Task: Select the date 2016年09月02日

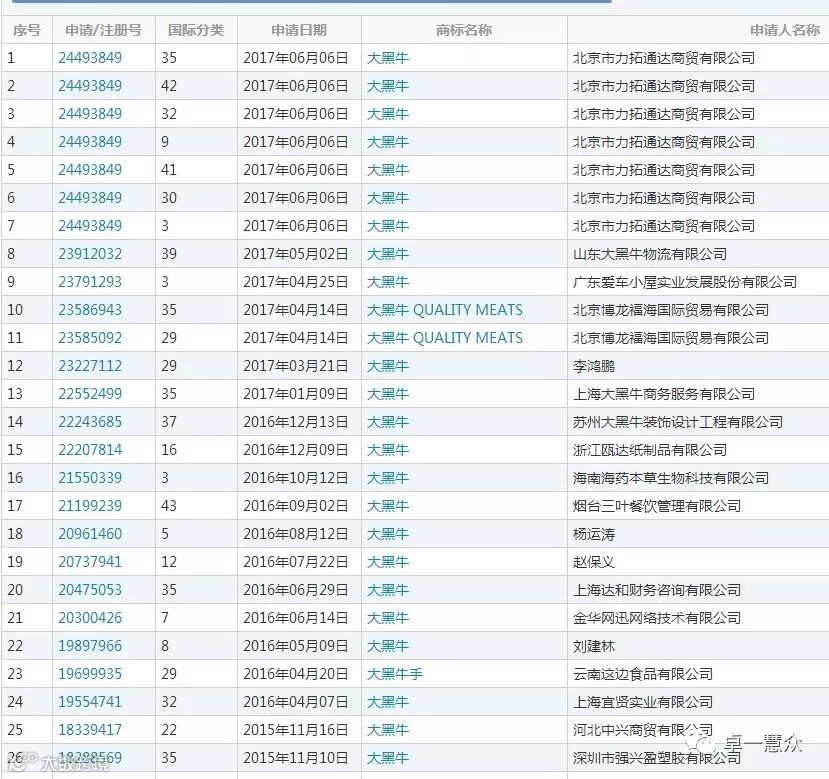Action: (296, 506)
